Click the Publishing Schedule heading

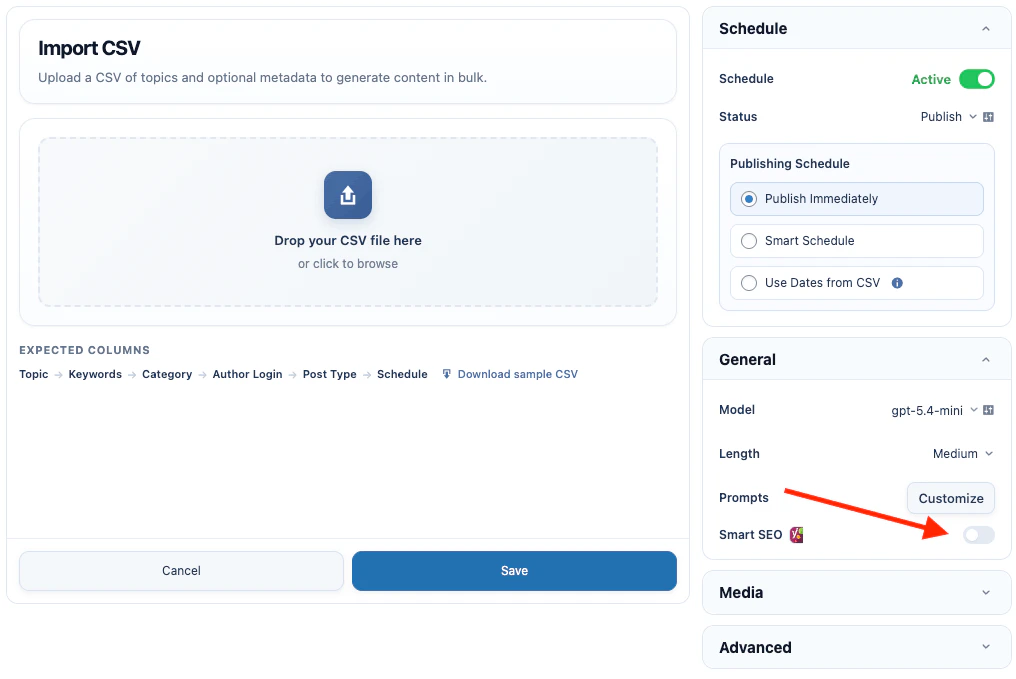point(790,163)
